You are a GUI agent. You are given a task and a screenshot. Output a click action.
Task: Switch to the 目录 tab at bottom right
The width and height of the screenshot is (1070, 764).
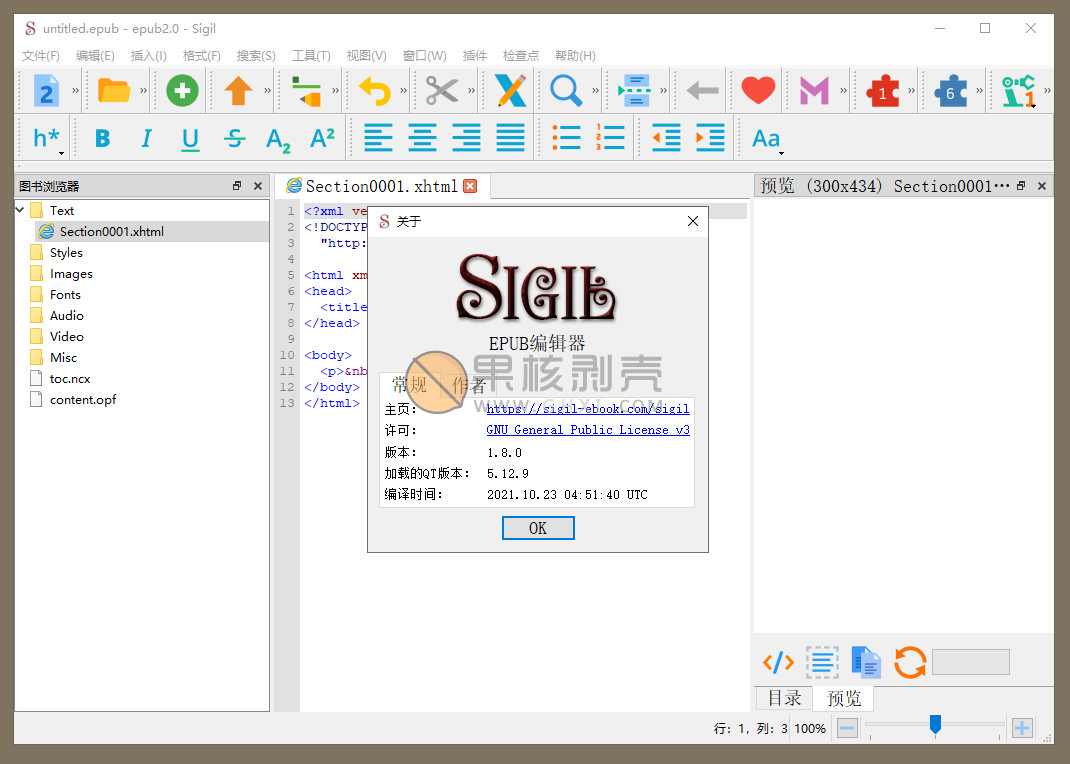coord(785,698)
